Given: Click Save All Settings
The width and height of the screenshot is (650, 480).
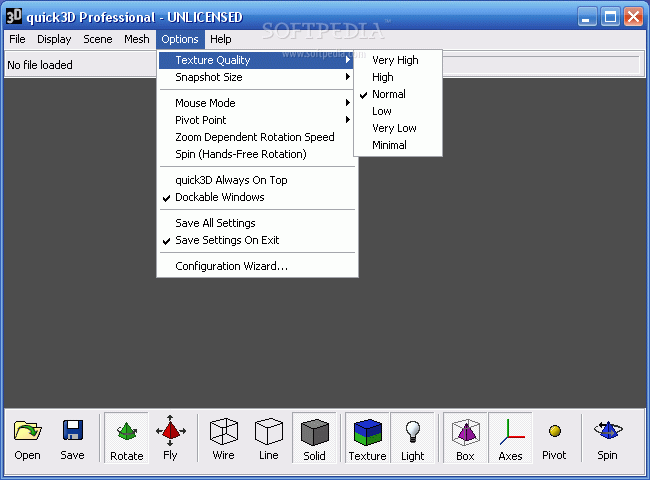Looking at the screenshot, I should pos(256,223).
